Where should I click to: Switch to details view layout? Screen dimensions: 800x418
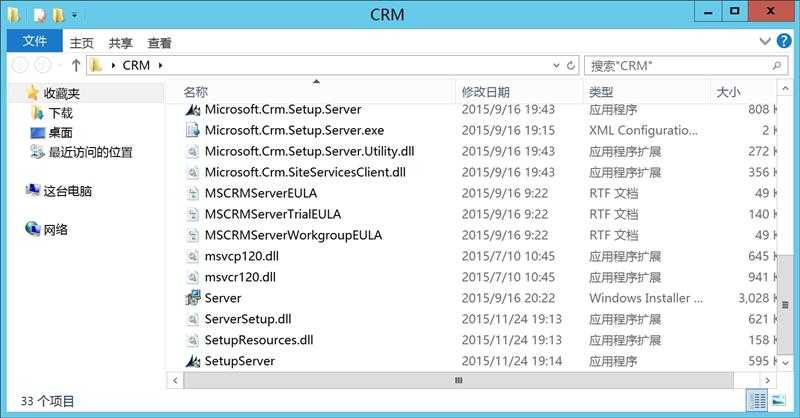(758, 401)
